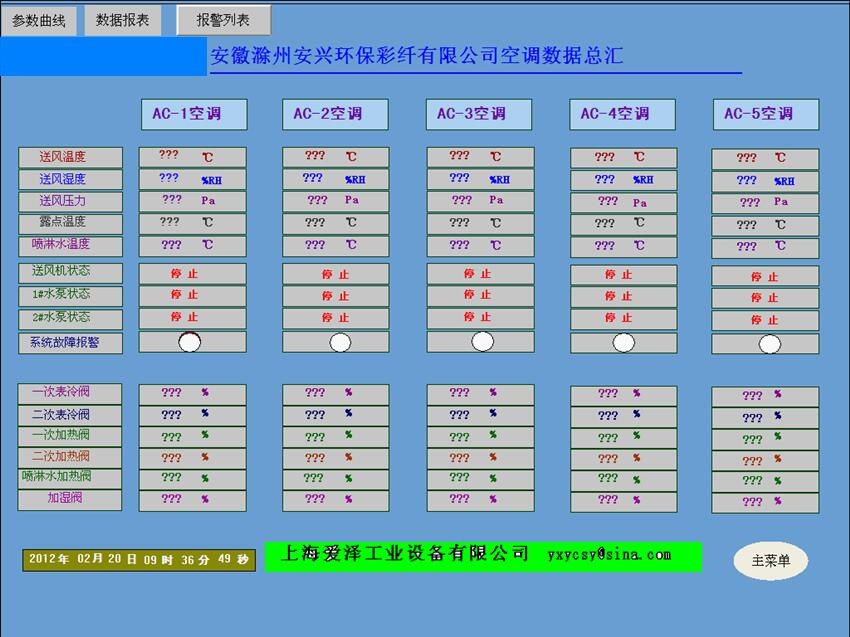Switch to the 数据报表 tab
Screen dimensions: 850x637
pos(122,20)
